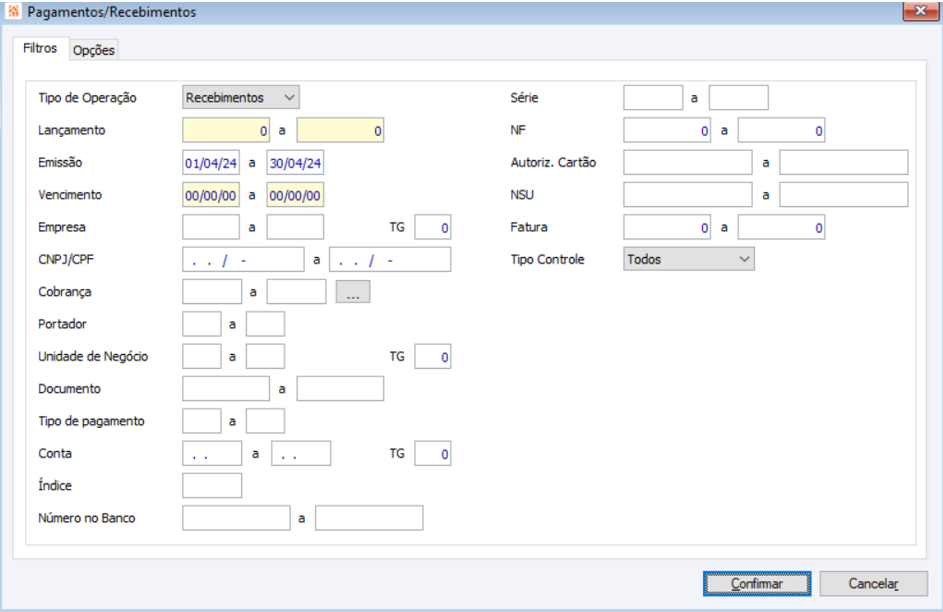Focus the Empresa start field

coord(211,227)
